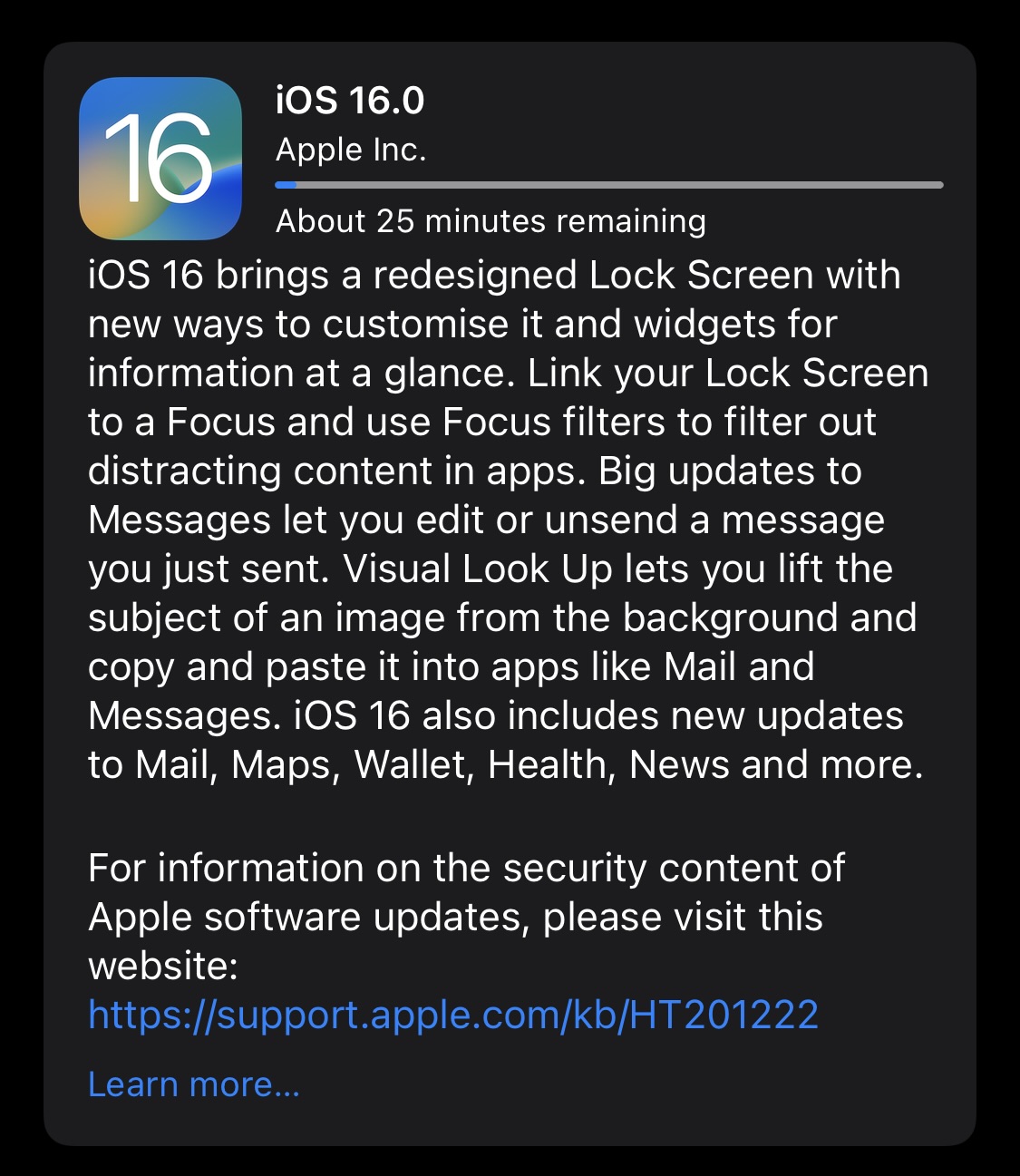Click the word 'website:' above the link
This screenshot has width=1020, height=1176.
(x=163, y=966)
